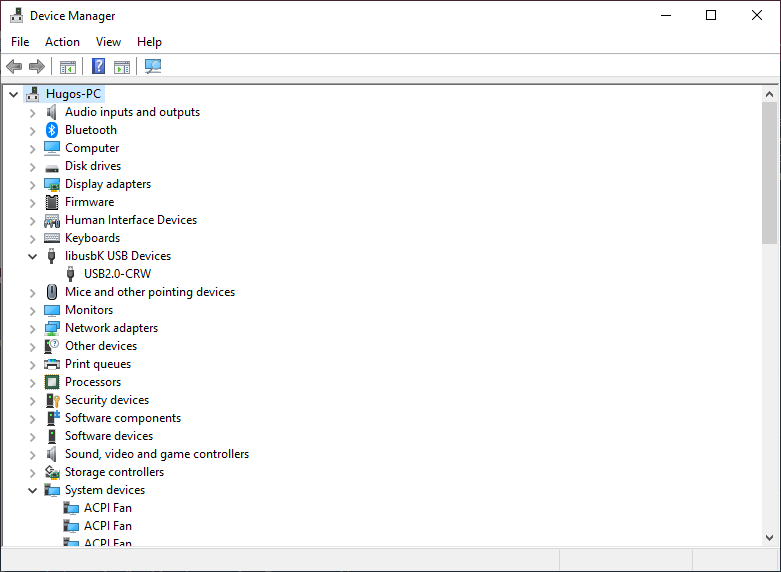
Task: Click the USB2.0-CRW device icon
Action: coord(71,274)
